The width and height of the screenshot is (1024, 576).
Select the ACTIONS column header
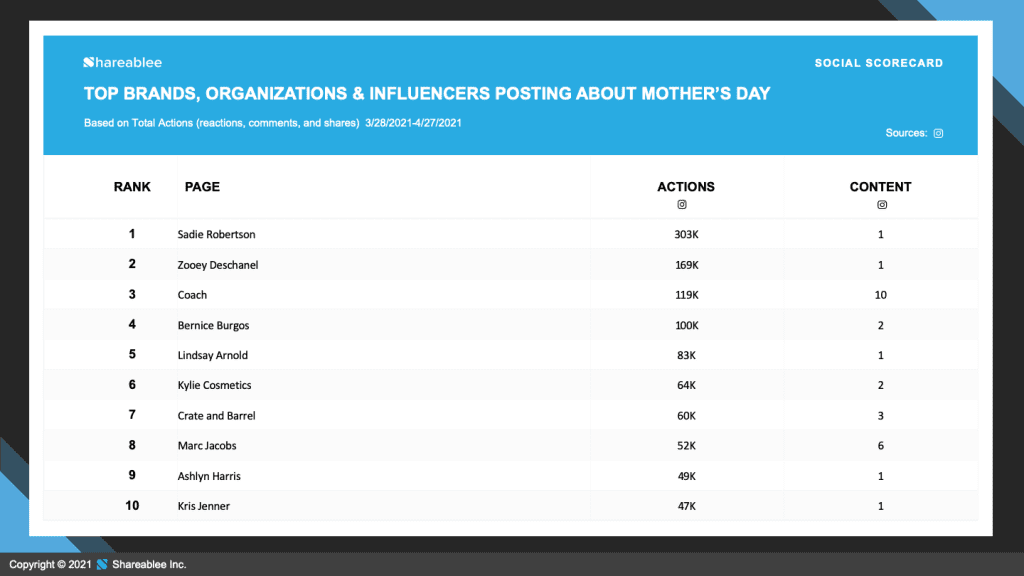(685, 187)
